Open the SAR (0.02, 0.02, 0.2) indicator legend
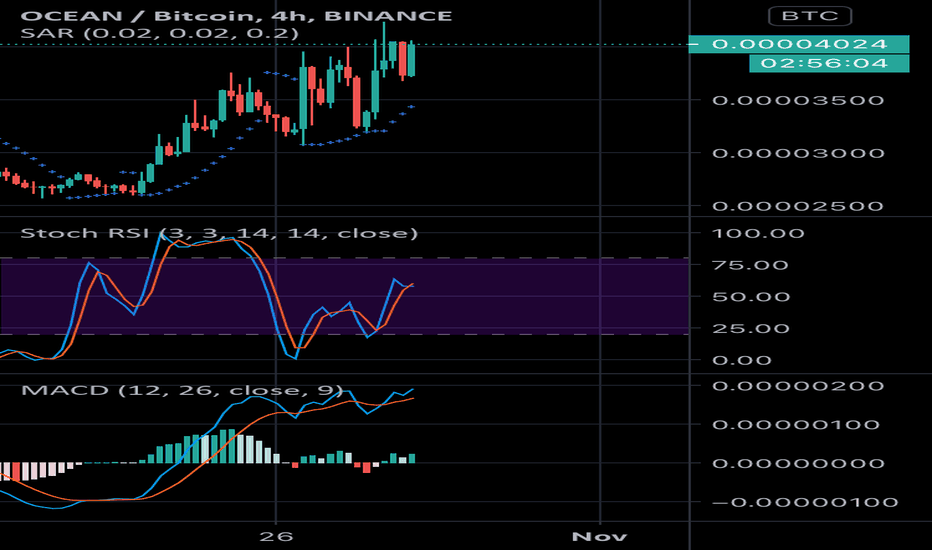The width and height of the screenshot is (932, 550). coord(159,33)
